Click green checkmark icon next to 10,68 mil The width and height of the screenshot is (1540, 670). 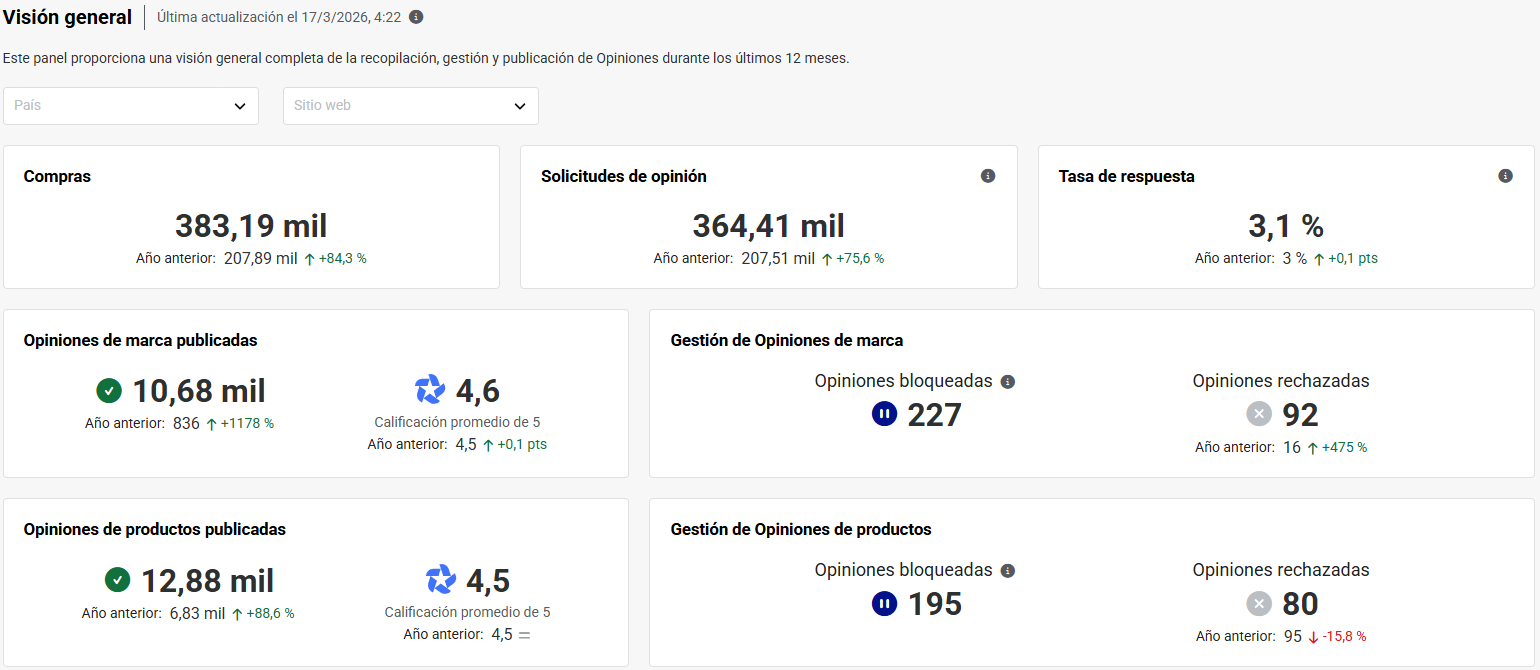tap(109, 390)
